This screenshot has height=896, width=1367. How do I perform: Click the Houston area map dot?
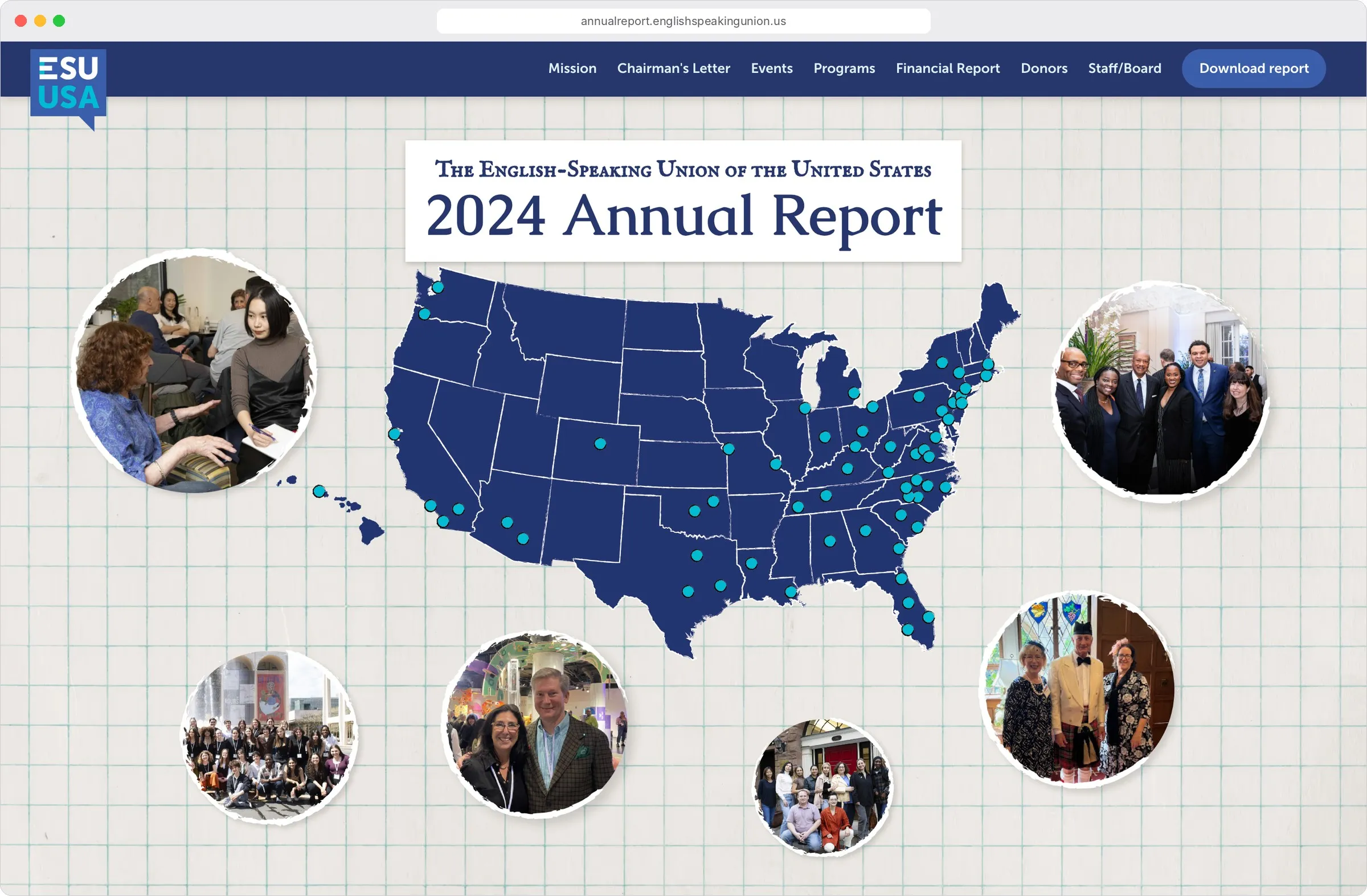(721, 586)
